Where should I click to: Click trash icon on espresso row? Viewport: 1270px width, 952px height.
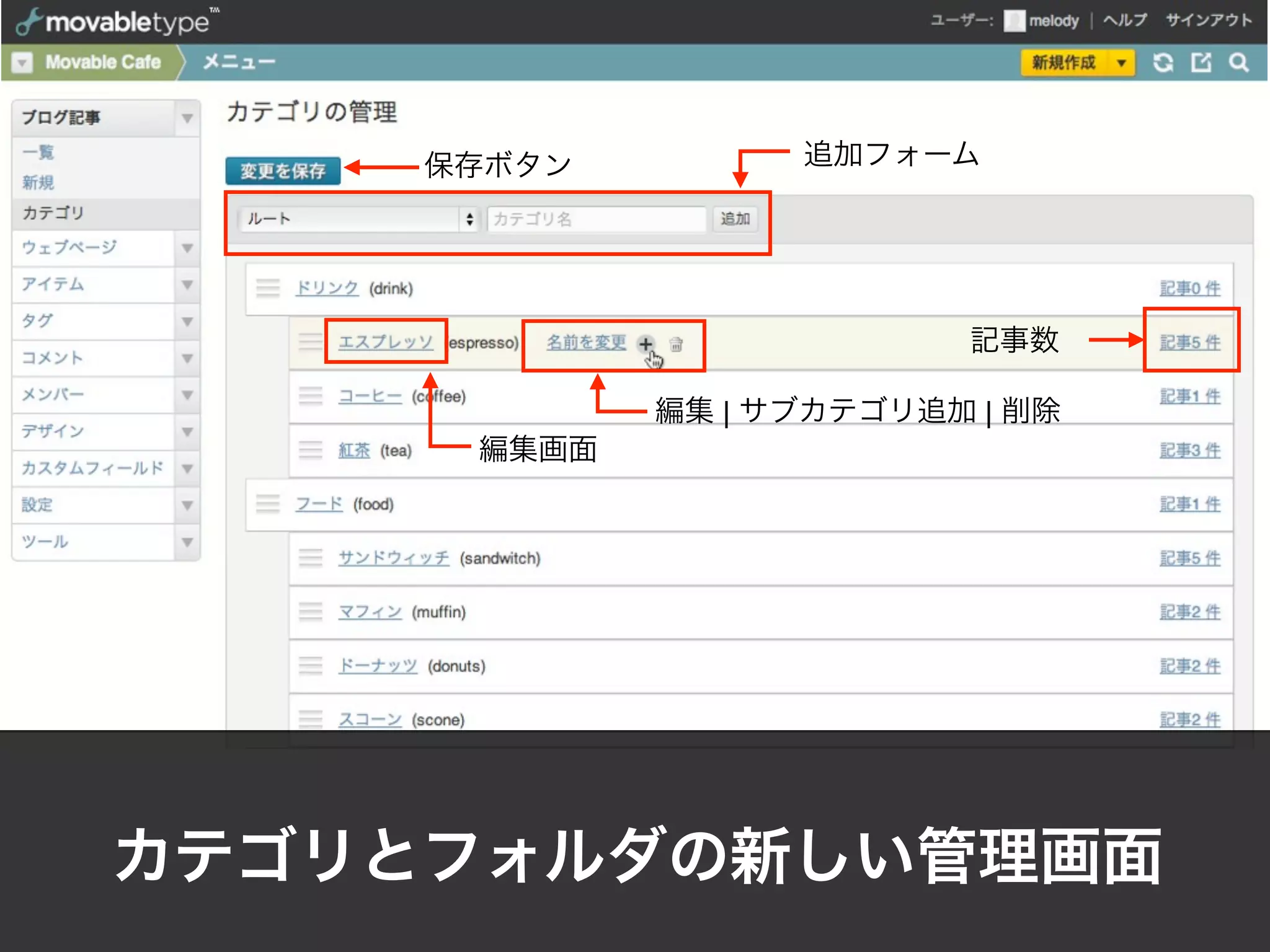click(676, 345)
